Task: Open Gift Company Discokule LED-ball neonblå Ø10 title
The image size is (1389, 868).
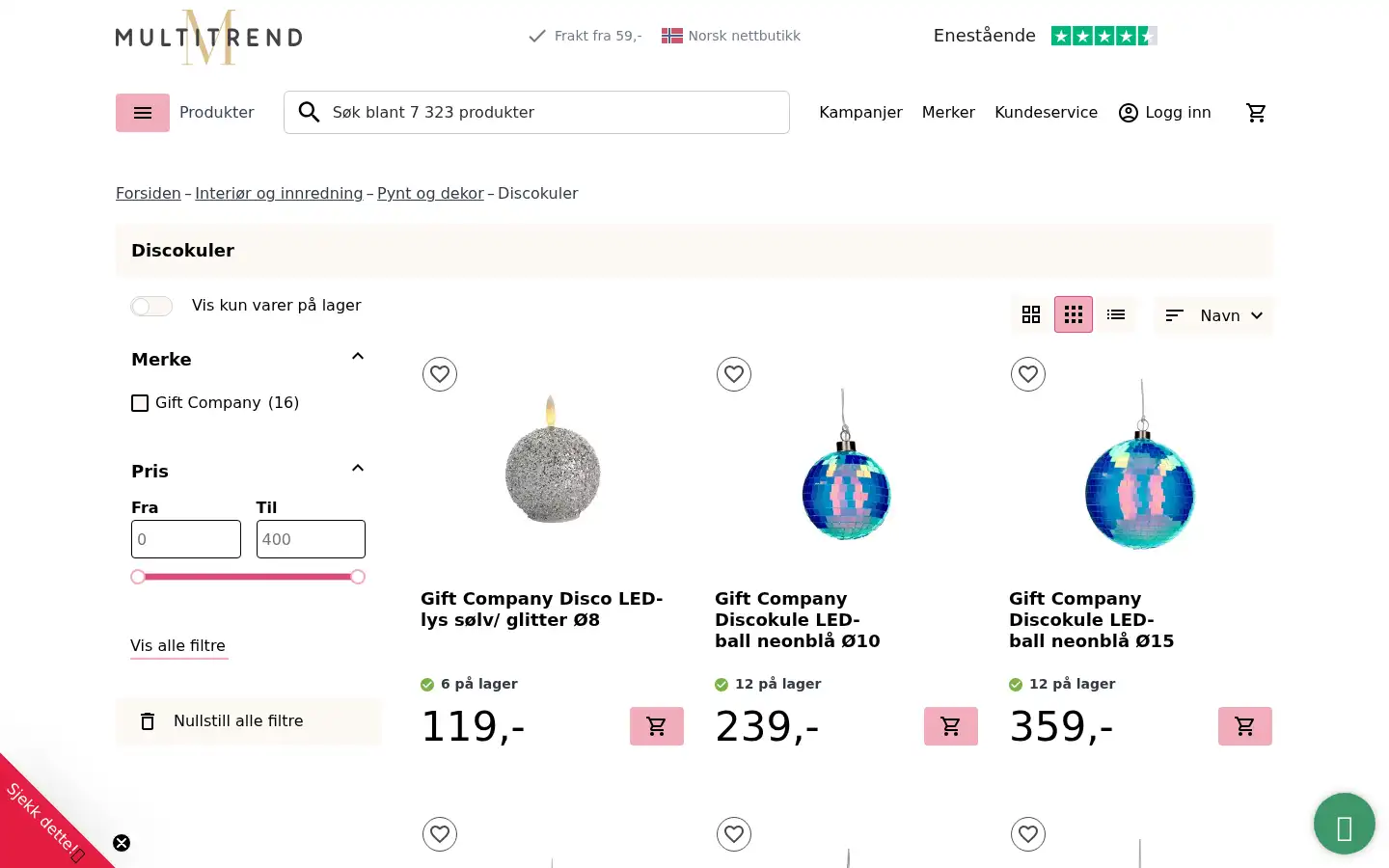Action: click(x=798, y=620)
